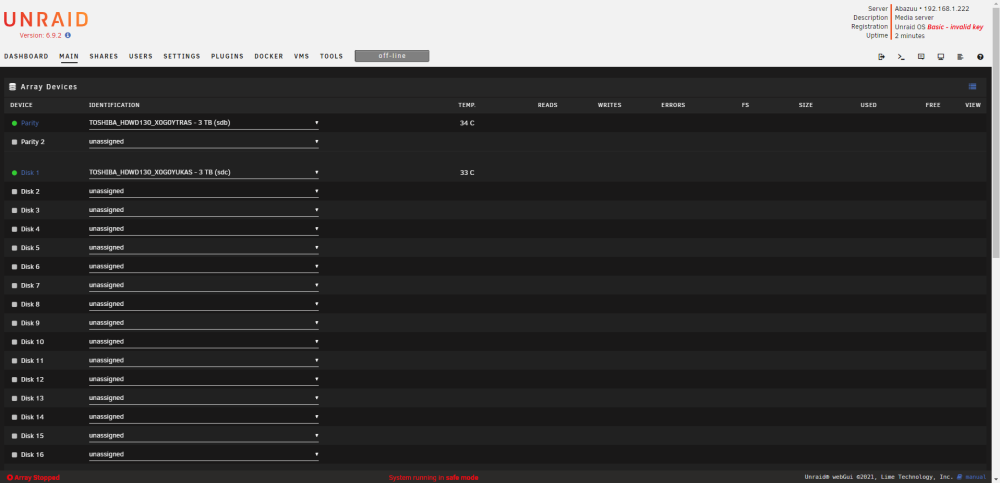
Task: Click the green status dot beside Disk 1
Action: (x=15, y=173)
